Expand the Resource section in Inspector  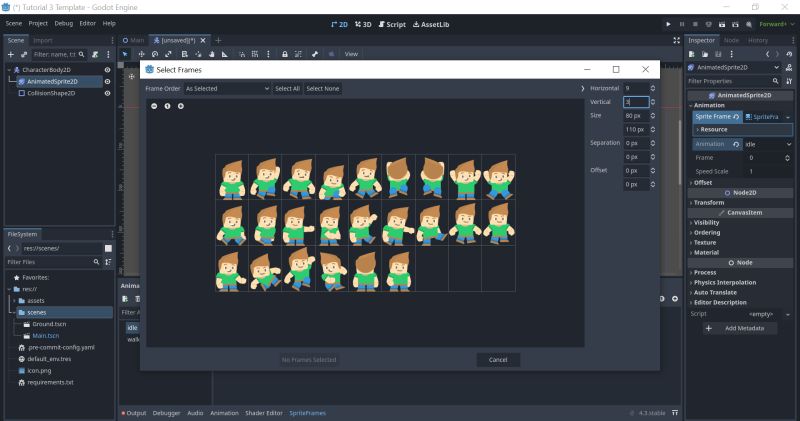coord(742,130)
